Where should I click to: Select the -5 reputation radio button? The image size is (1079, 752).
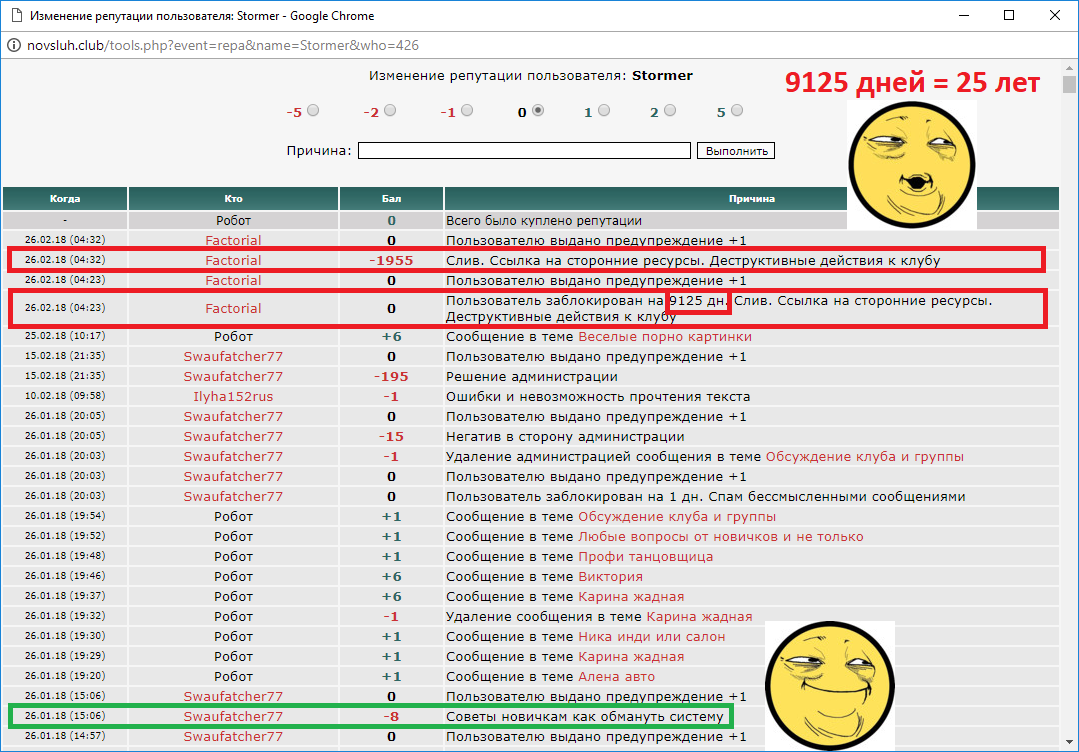[x=314, y=111]
